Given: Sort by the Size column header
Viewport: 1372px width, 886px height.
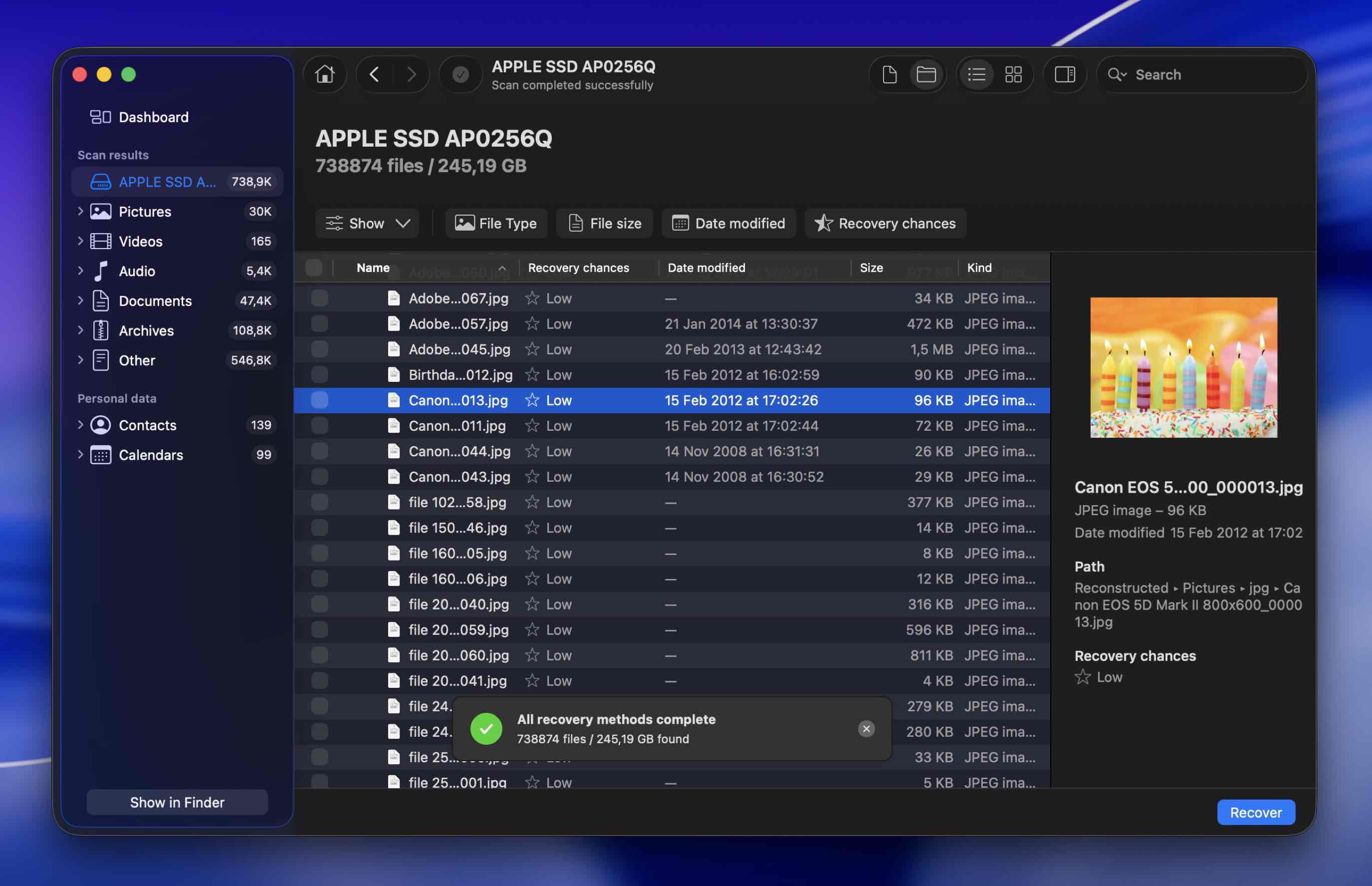Looking at the screenshot, I should (x=904, y=268).
